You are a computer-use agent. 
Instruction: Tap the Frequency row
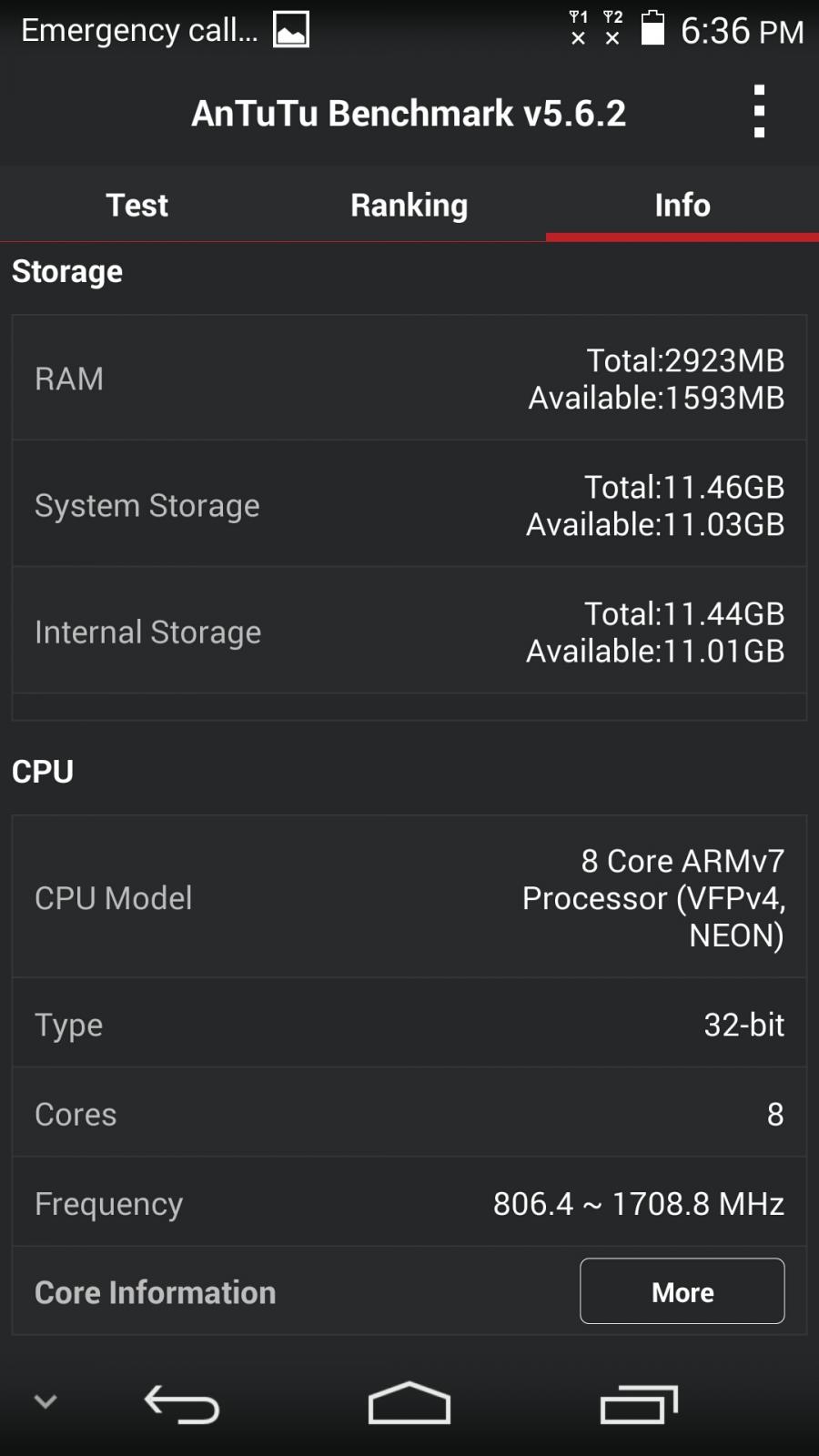pos(409,1202)
